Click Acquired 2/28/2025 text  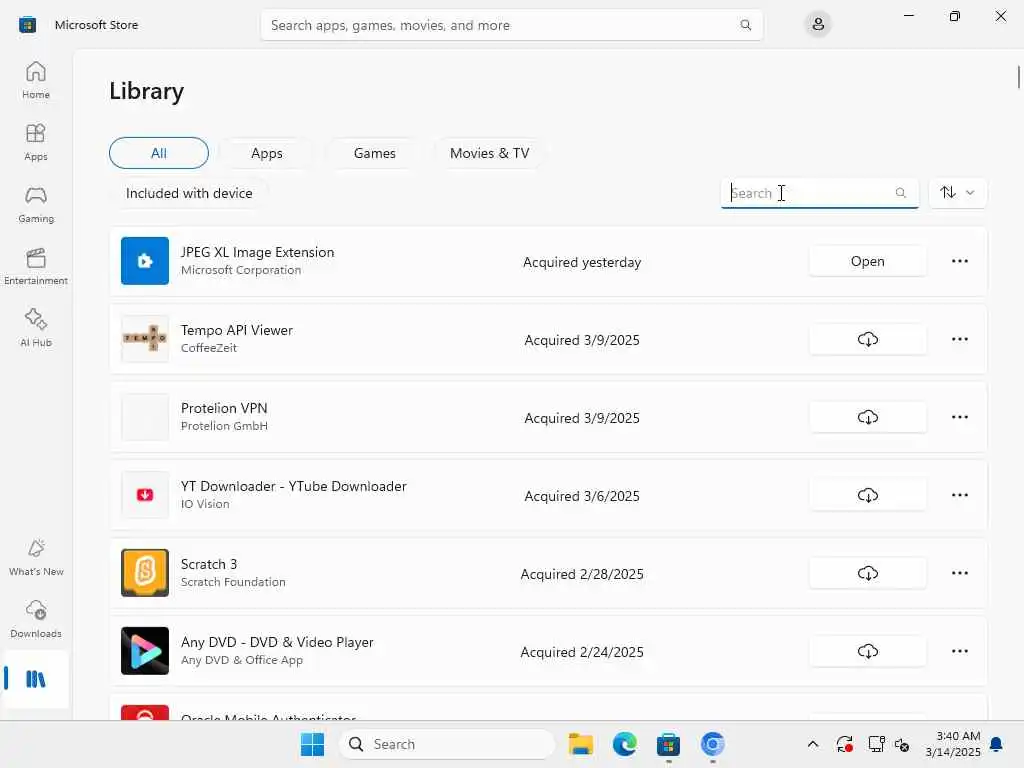pos(582,574)
